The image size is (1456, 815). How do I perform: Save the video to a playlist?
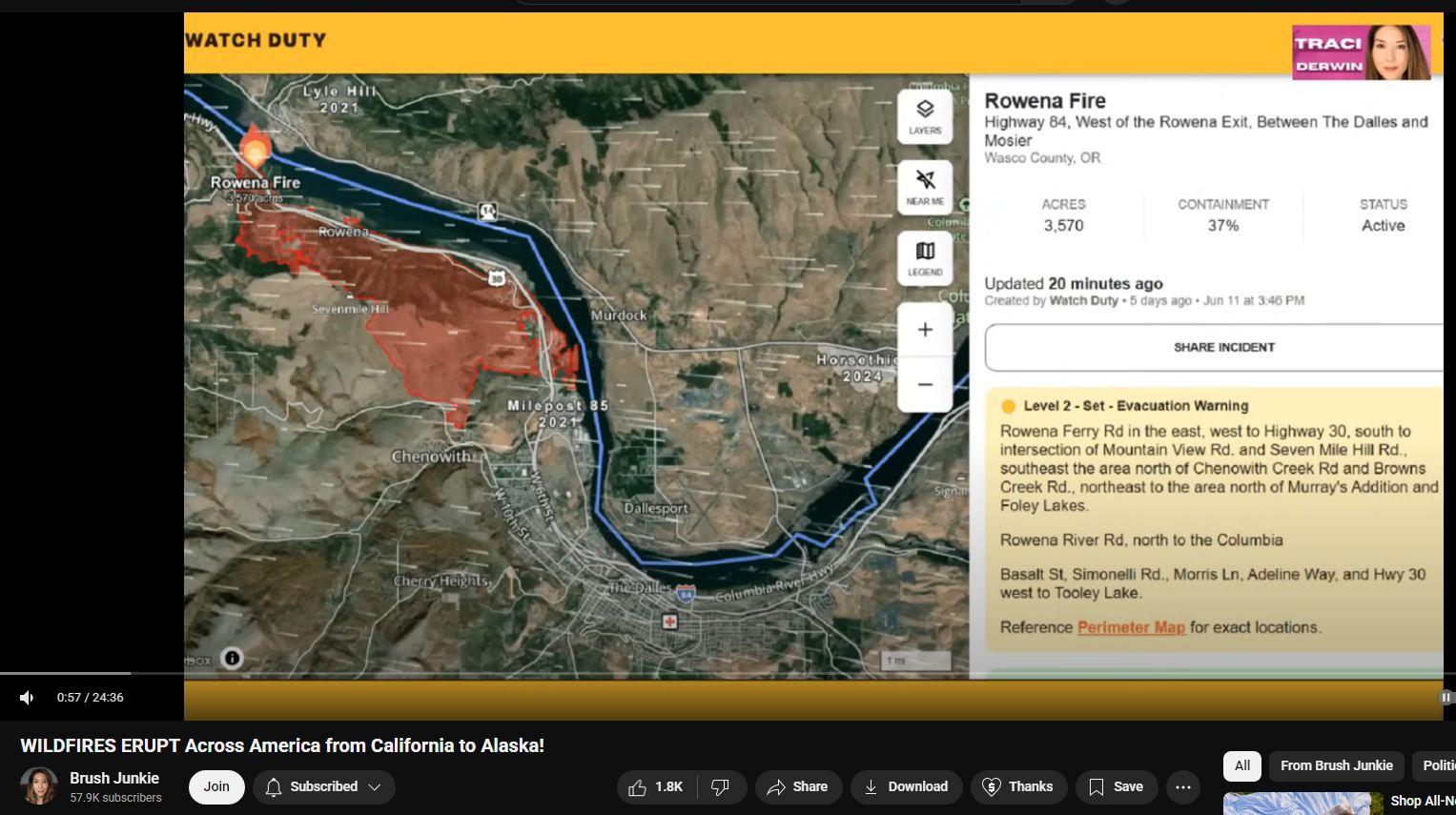(1116, 786)
